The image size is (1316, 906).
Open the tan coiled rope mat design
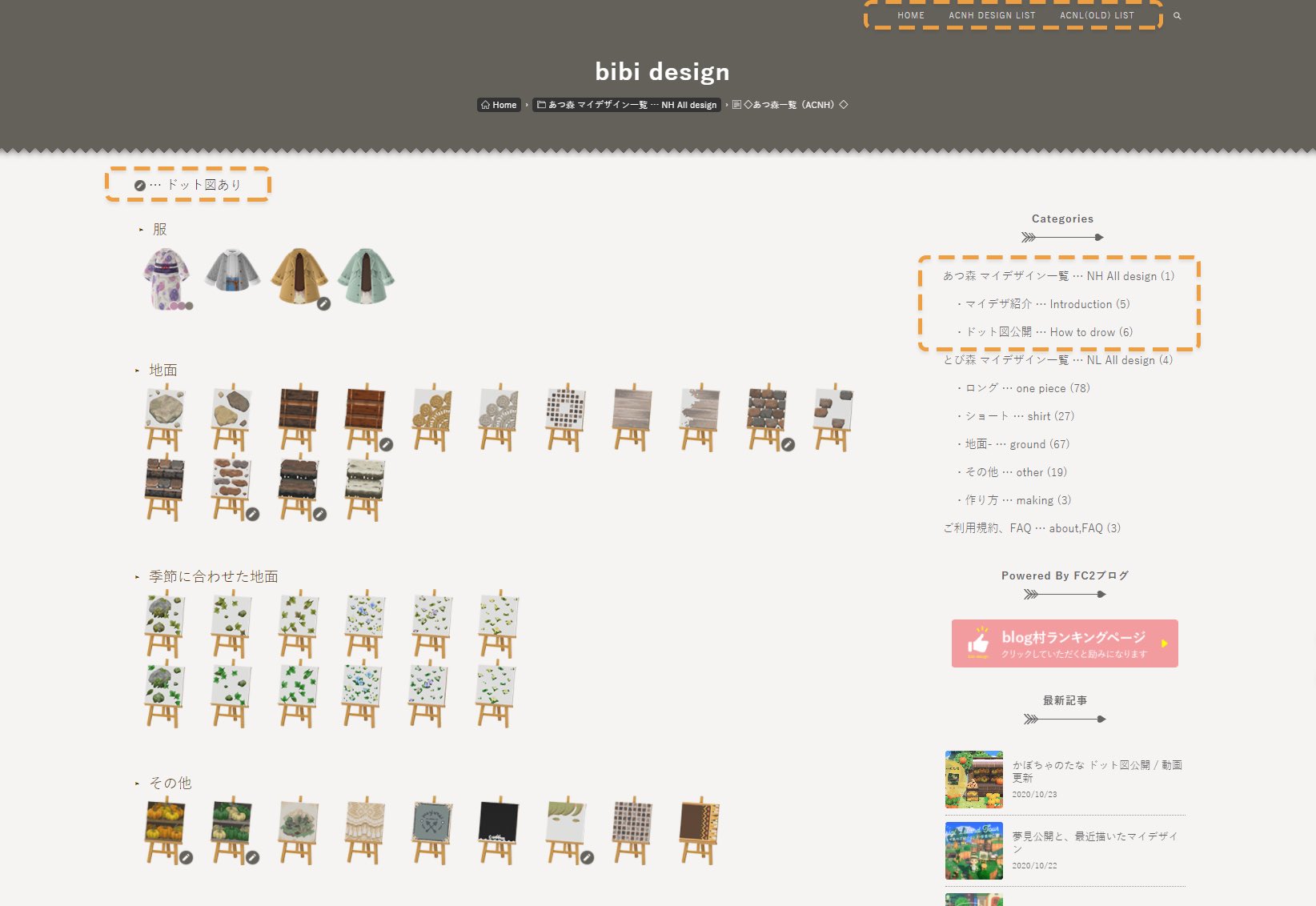point(432,417)
